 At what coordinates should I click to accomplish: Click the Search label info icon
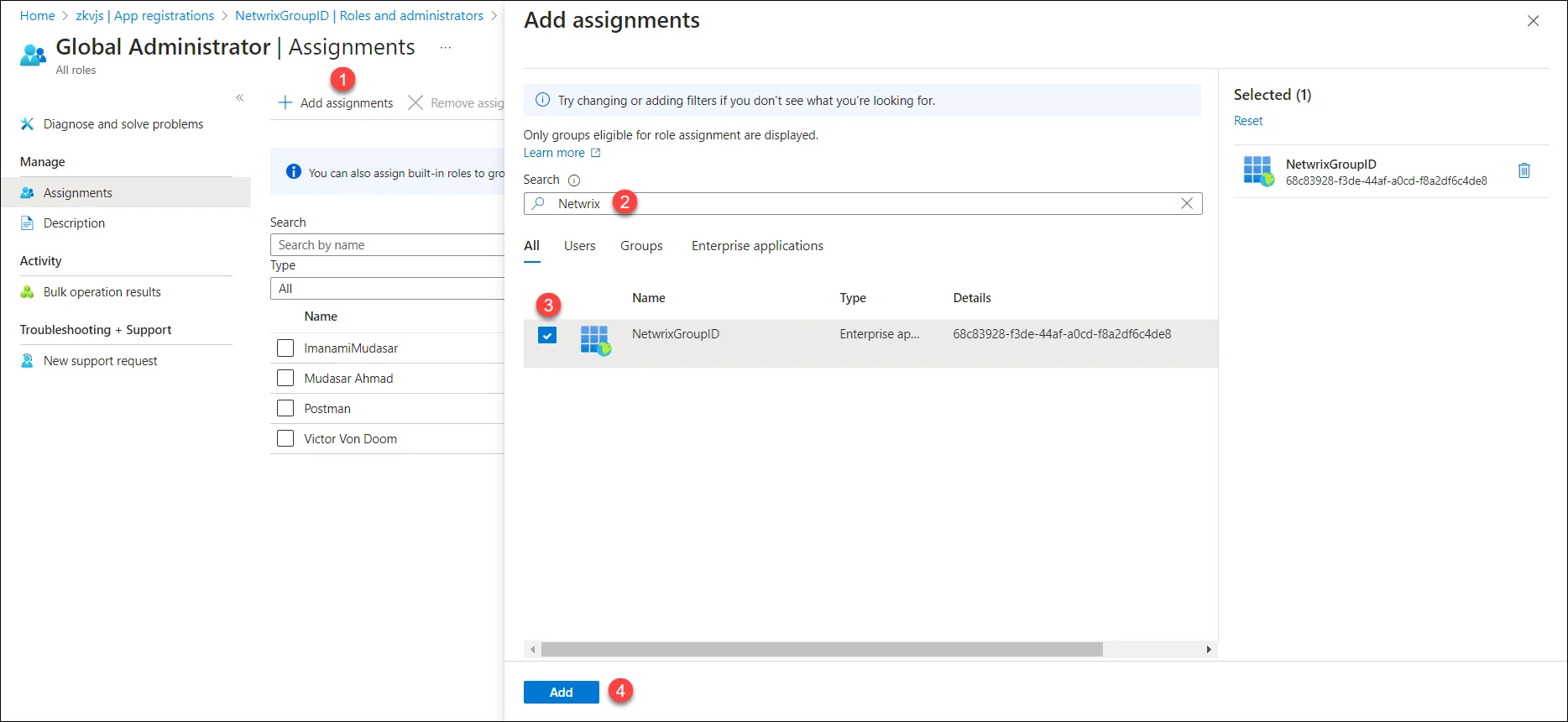[574, 180]
